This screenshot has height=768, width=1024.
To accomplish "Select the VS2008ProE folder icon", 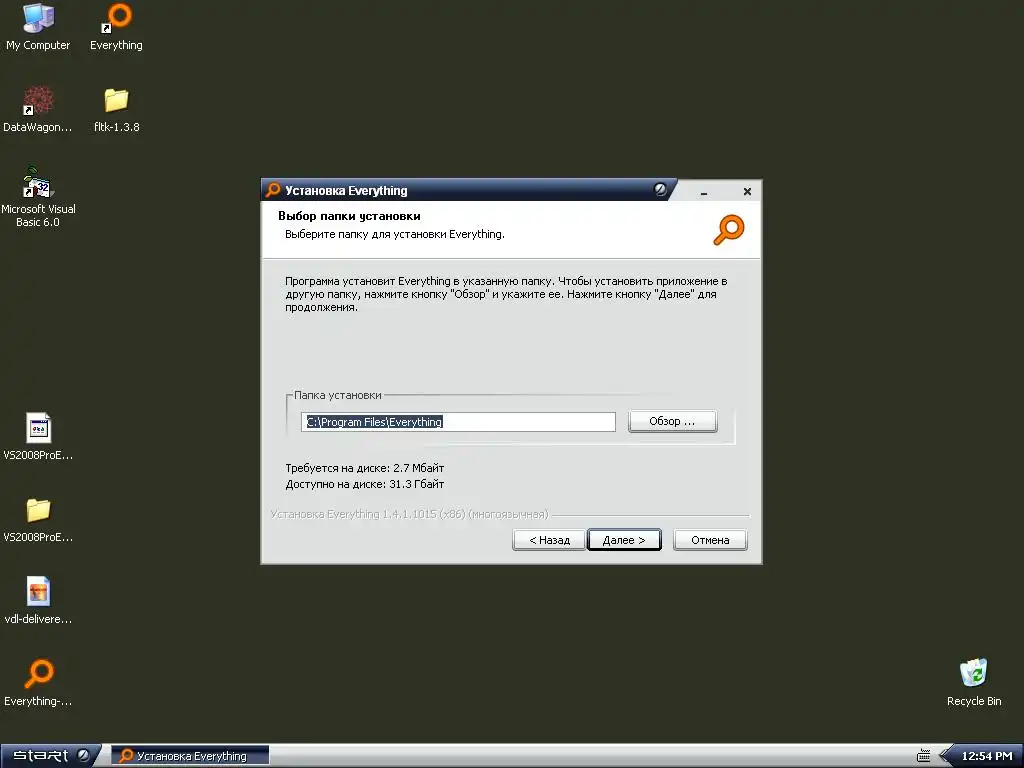I will (38, 519).
